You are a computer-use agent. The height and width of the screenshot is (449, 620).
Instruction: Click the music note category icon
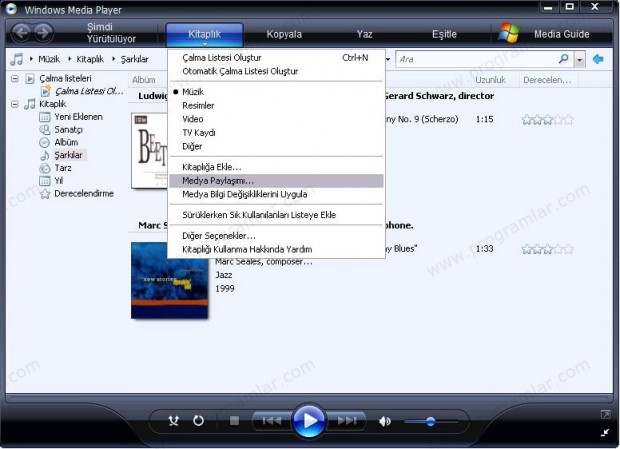(x=17, y=59)
